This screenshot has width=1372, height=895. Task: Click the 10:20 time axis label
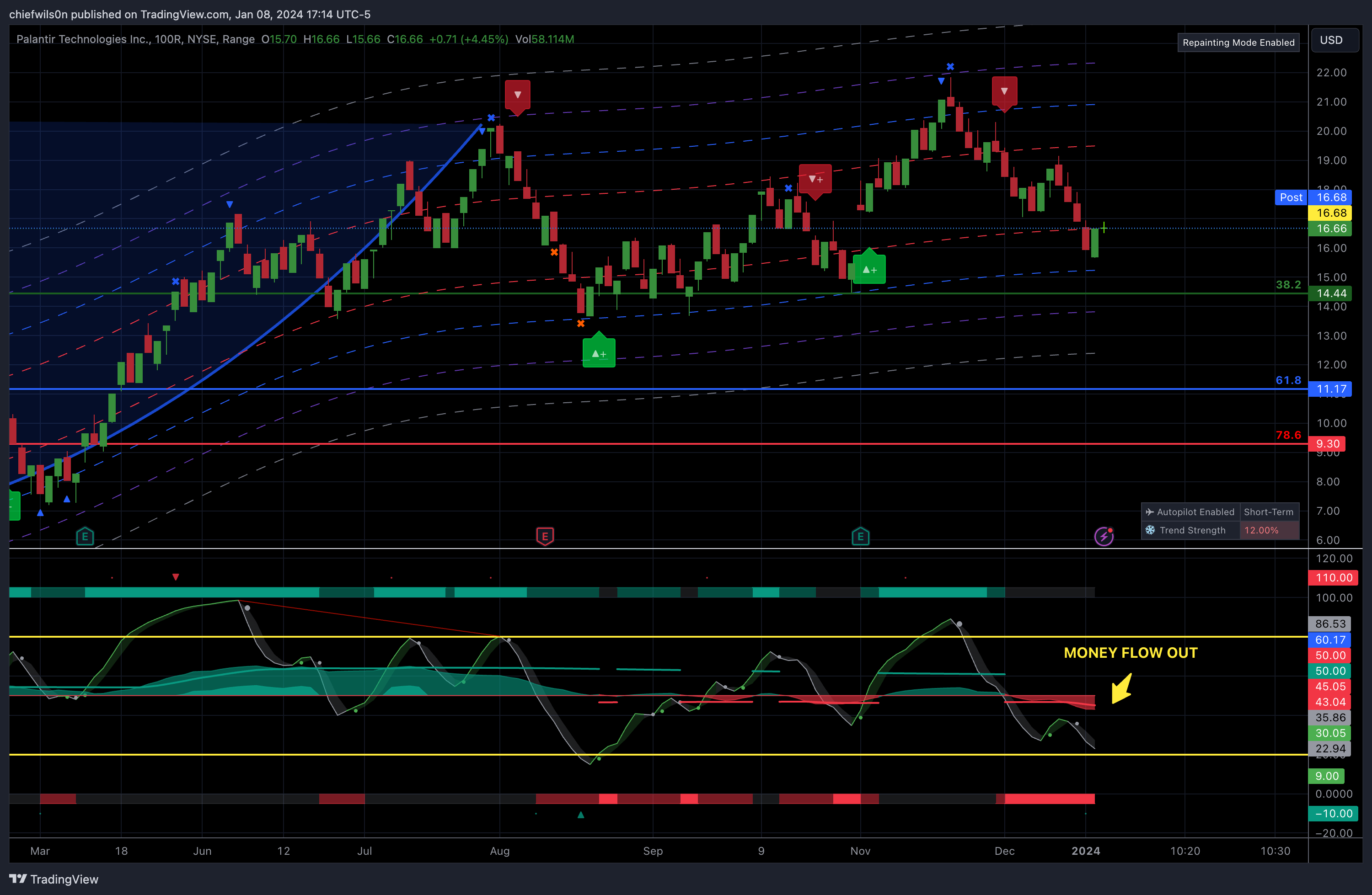point(1184,851)
